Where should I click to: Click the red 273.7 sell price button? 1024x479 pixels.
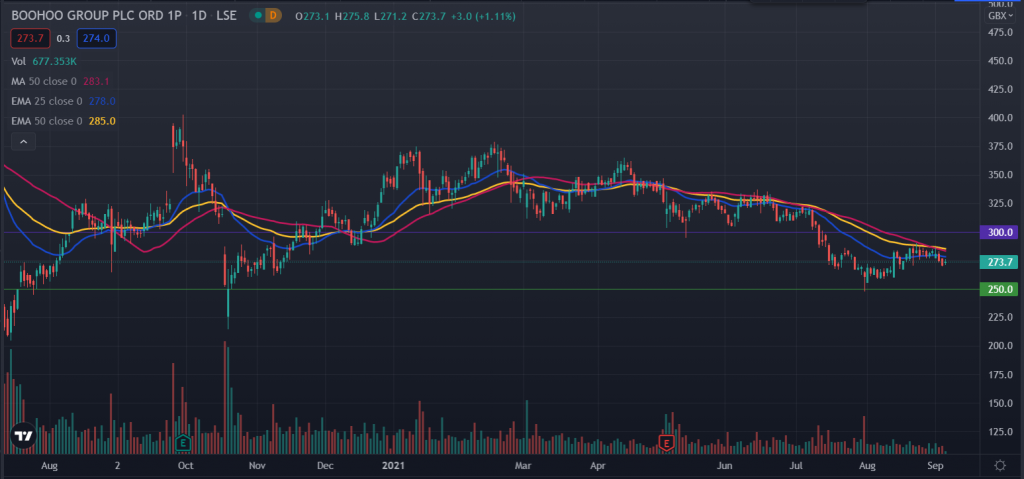pos(30,39)
